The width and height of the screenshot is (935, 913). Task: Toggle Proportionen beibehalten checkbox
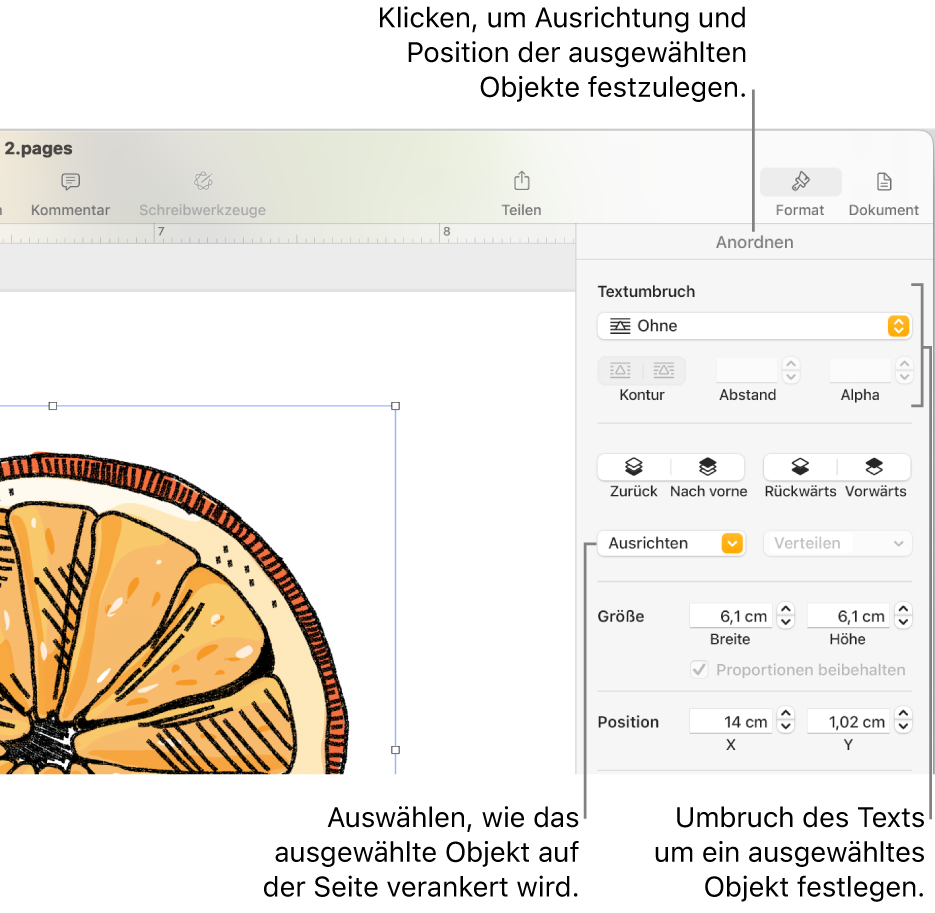coord(699,669)
